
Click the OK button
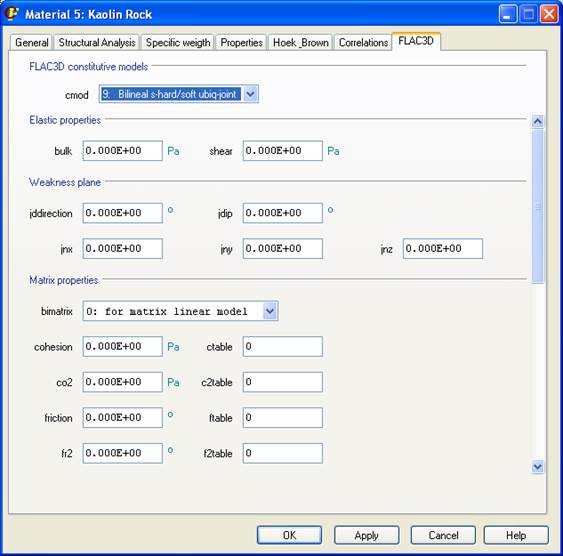[289, 535]
